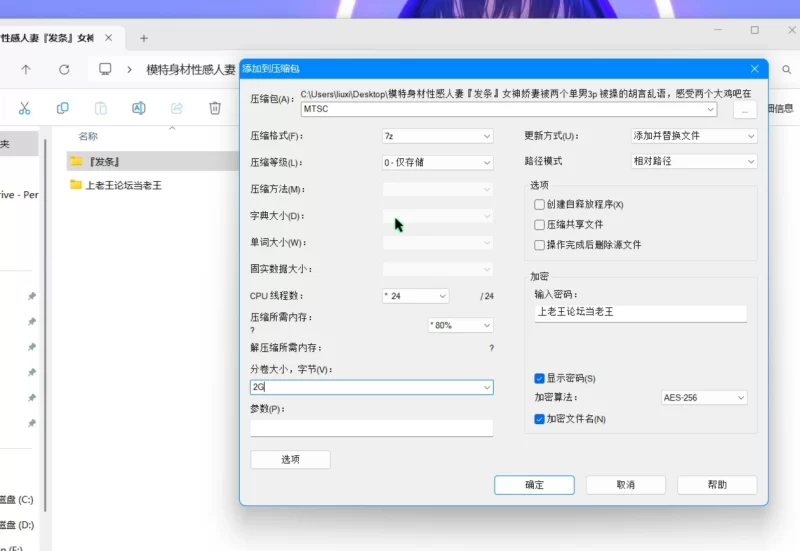The height and width of the screenshot is (551, 800).
Task: Click the password input field
Action: (640, 312)
